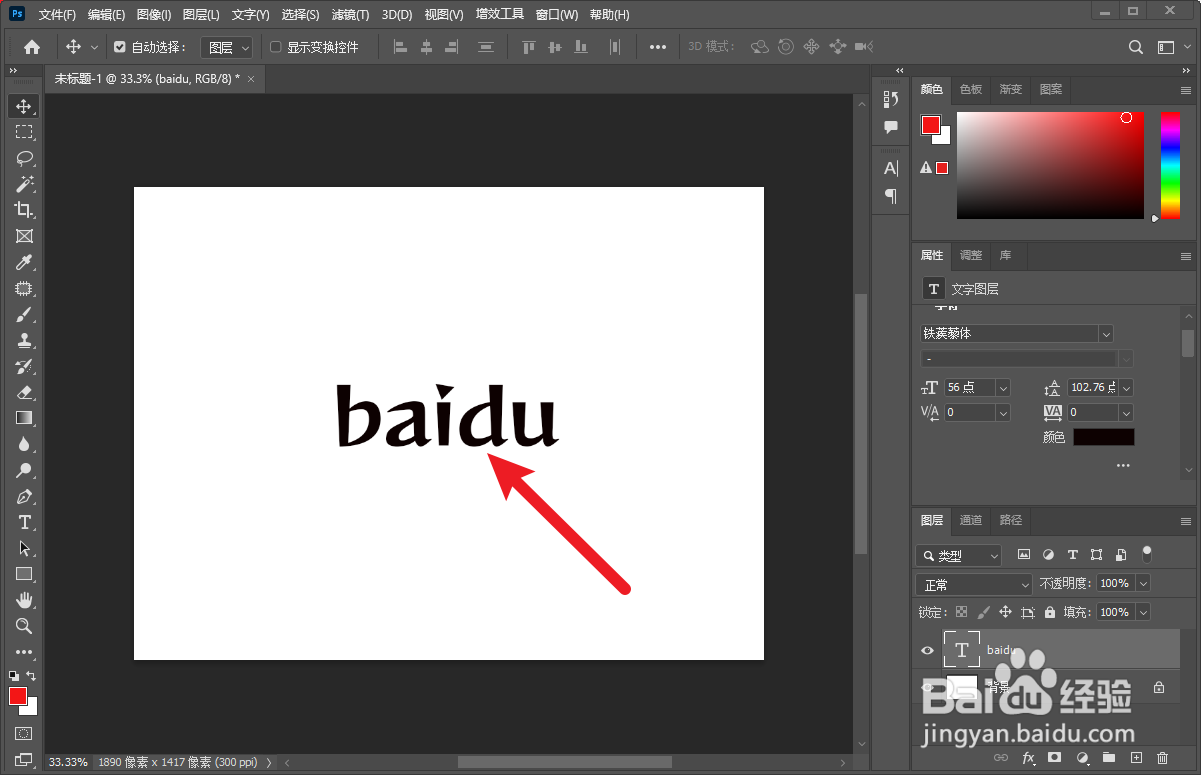Open the Character panel icon
This screenshot has height=775, width=1201.
891,168
